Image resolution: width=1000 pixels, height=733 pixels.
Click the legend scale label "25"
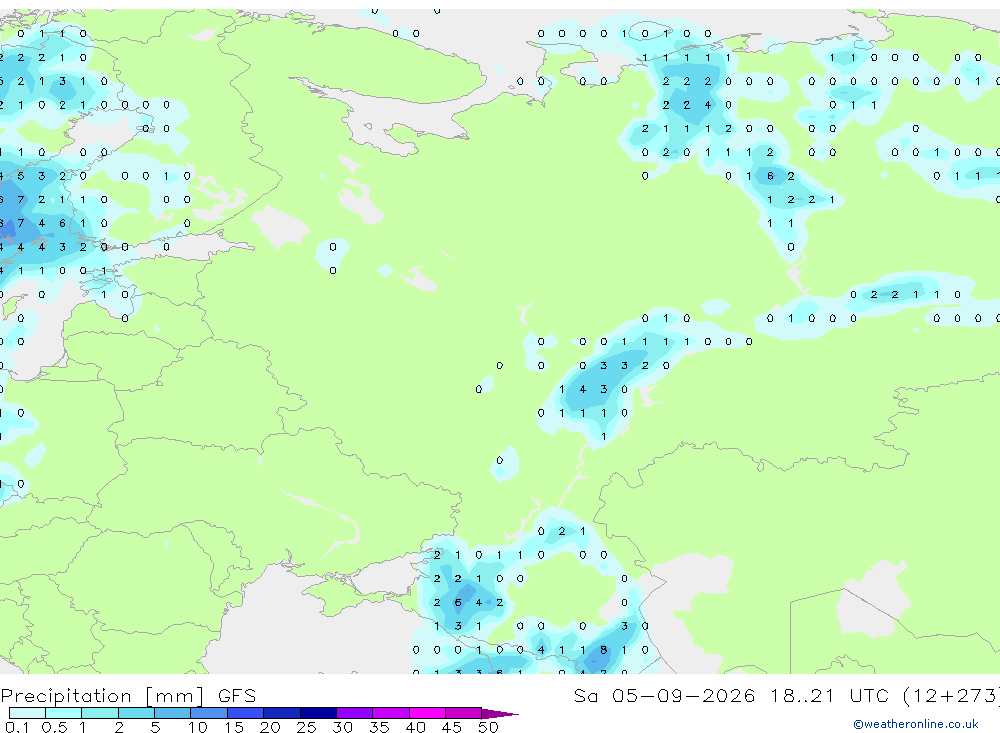[x=306, y=727]
